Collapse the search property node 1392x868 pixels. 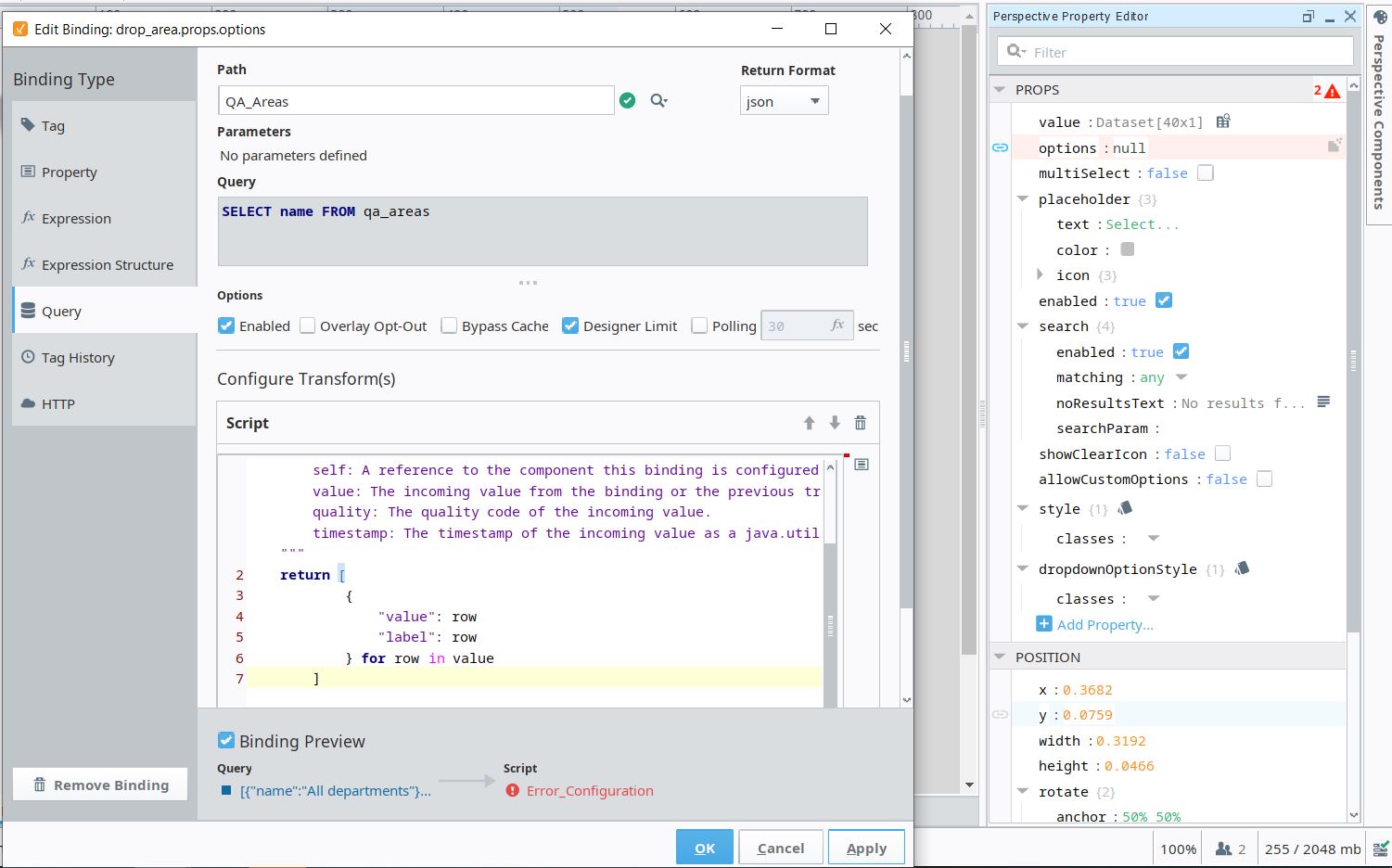[x=1023, y=325]
